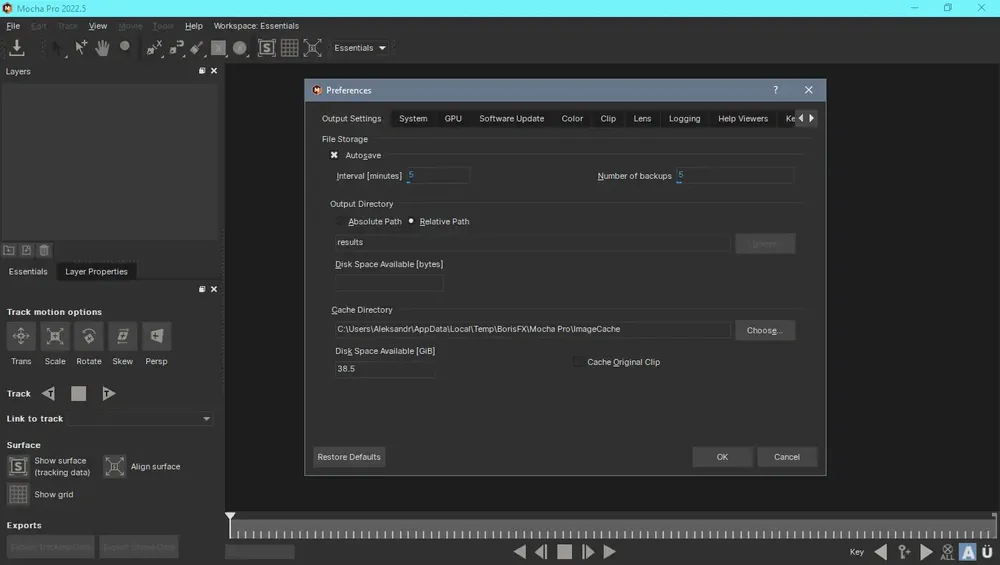Enable Cache Original Clip checkbox
This screenshot has width=1000, height=565.
578,362
